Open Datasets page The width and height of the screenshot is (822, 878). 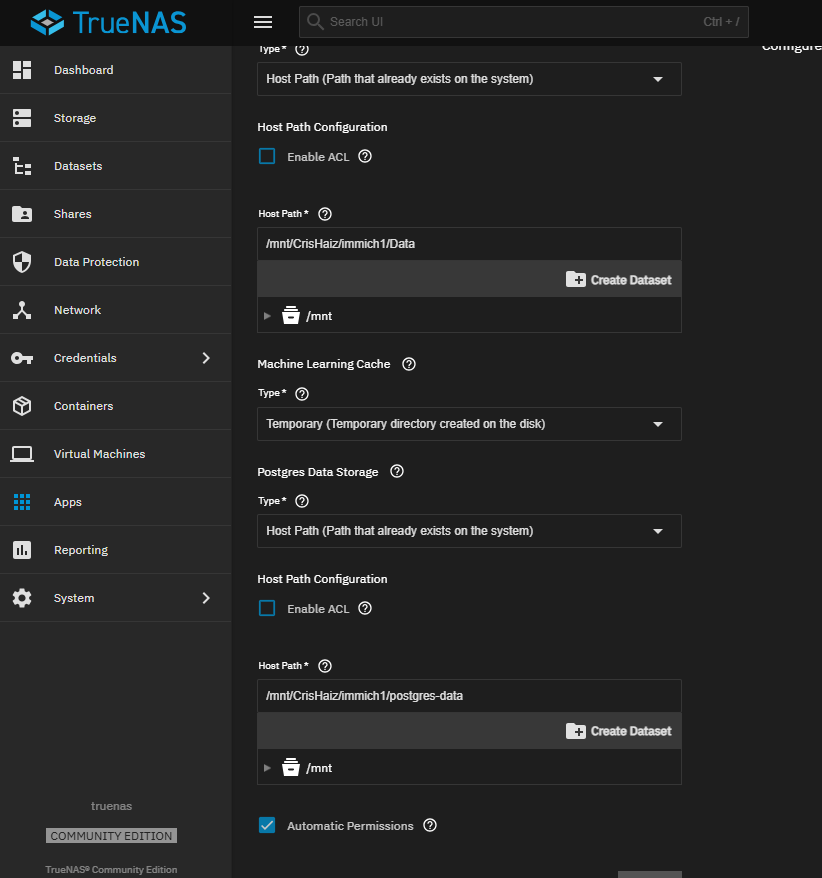(x=115, y=166)
